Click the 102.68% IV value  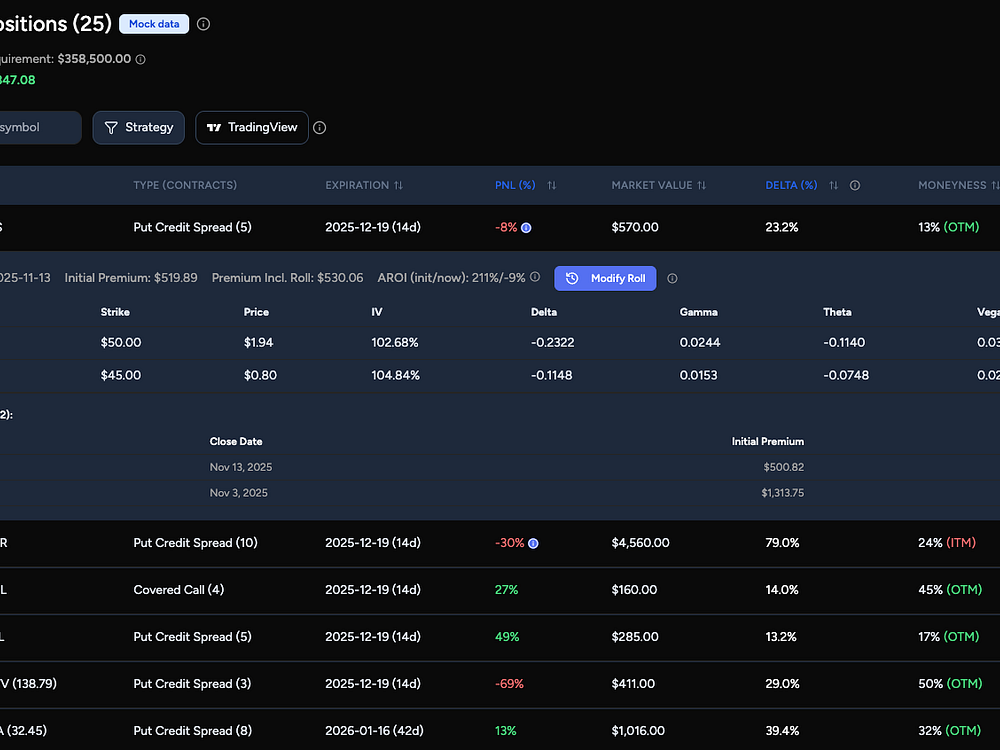[395, 342]
